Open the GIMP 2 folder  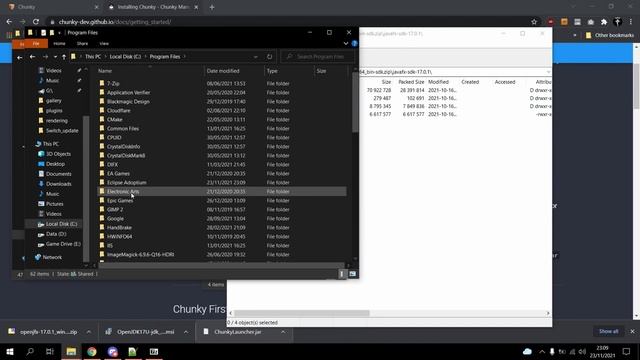115,209
